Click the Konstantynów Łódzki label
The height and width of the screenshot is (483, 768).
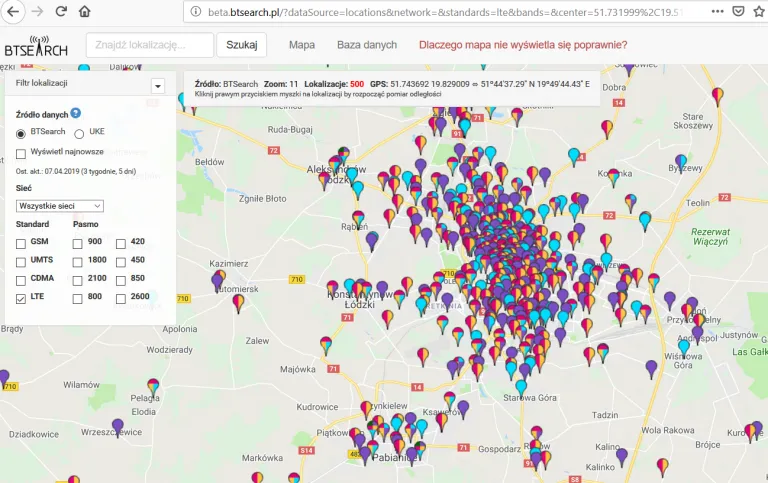tap(360, 299)
